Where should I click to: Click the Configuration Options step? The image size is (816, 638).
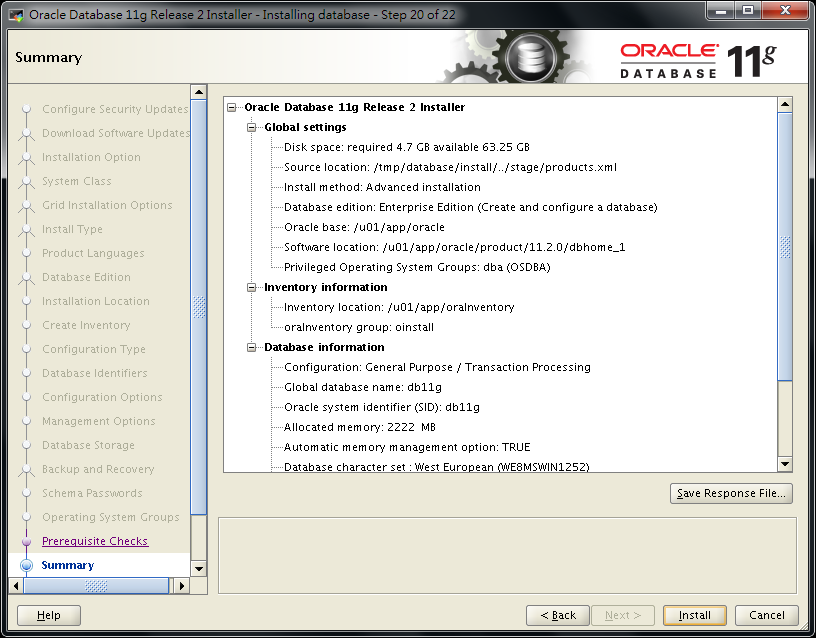coord(102,397)
